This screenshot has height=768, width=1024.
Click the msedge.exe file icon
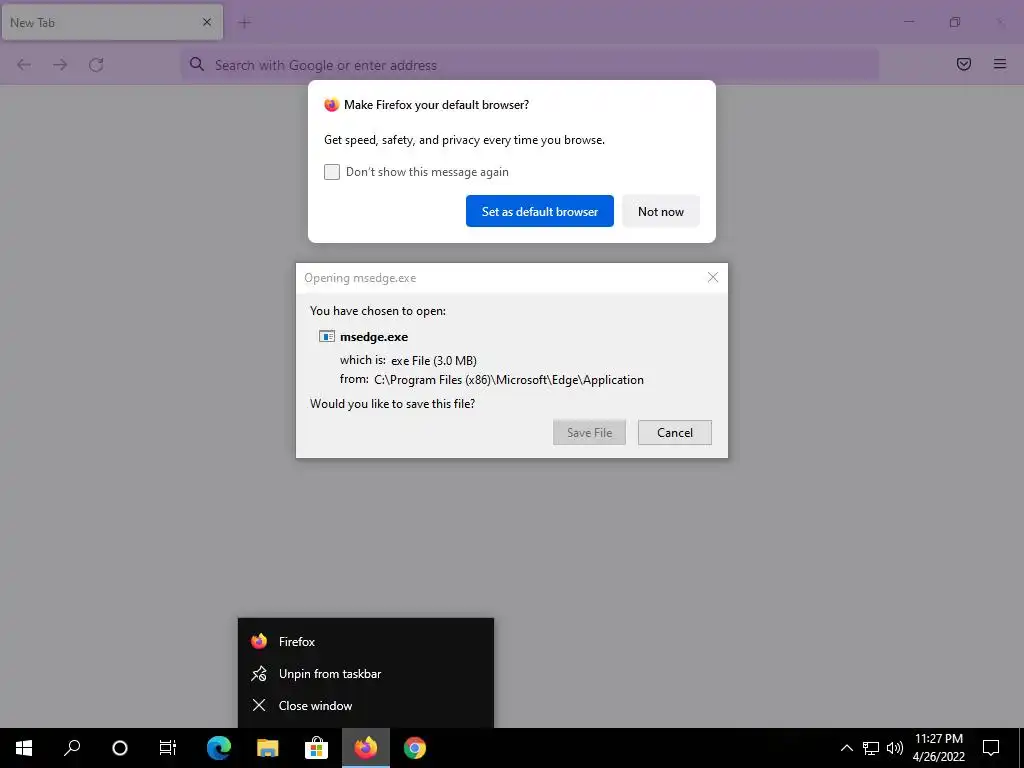click(x=327, y=337)
